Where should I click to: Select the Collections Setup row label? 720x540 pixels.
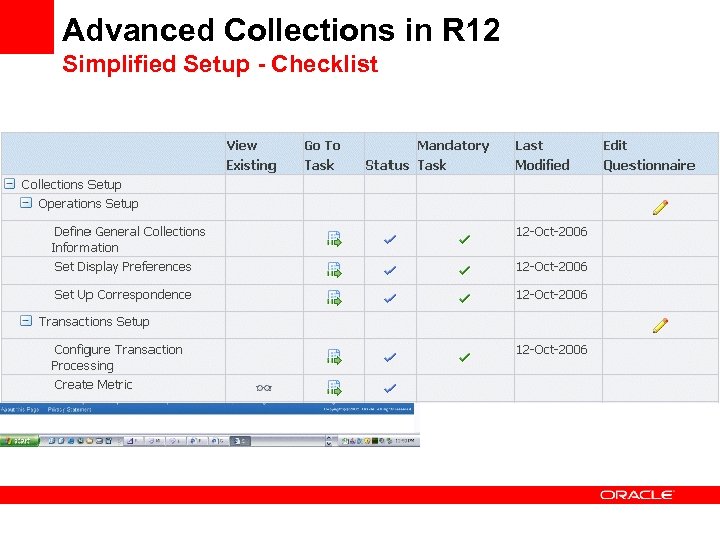click(71, 185)
